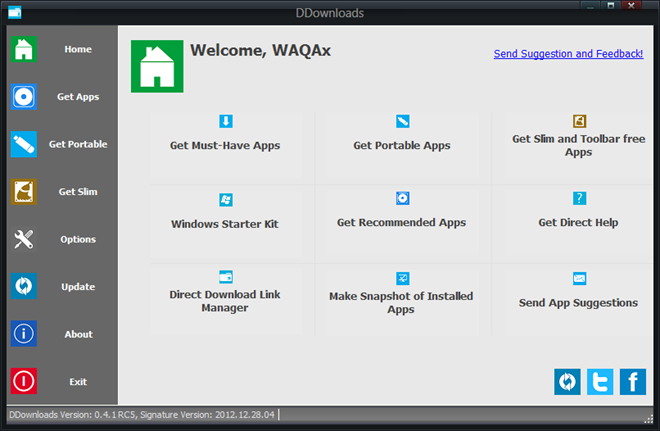This screenshot has width=660, height=431.
Task: Click the disc icon above Get Recommended Apps
Action: [x=403, y=198]
